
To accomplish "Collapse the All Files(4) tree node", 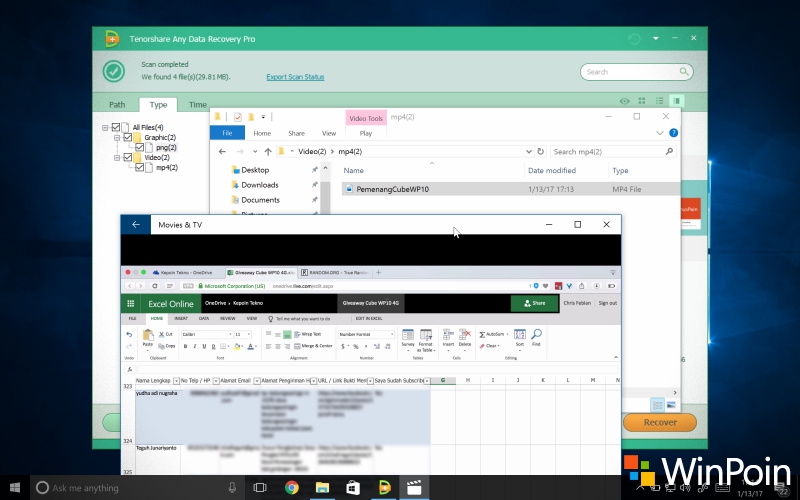I will 105,128.
